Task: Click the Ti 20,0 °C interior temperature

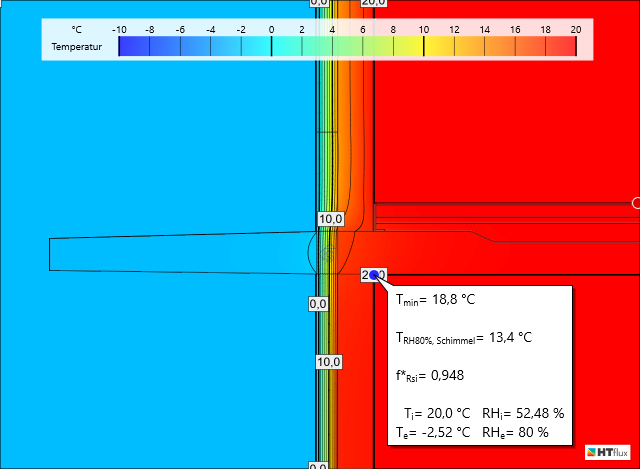Action: (436, 413)
